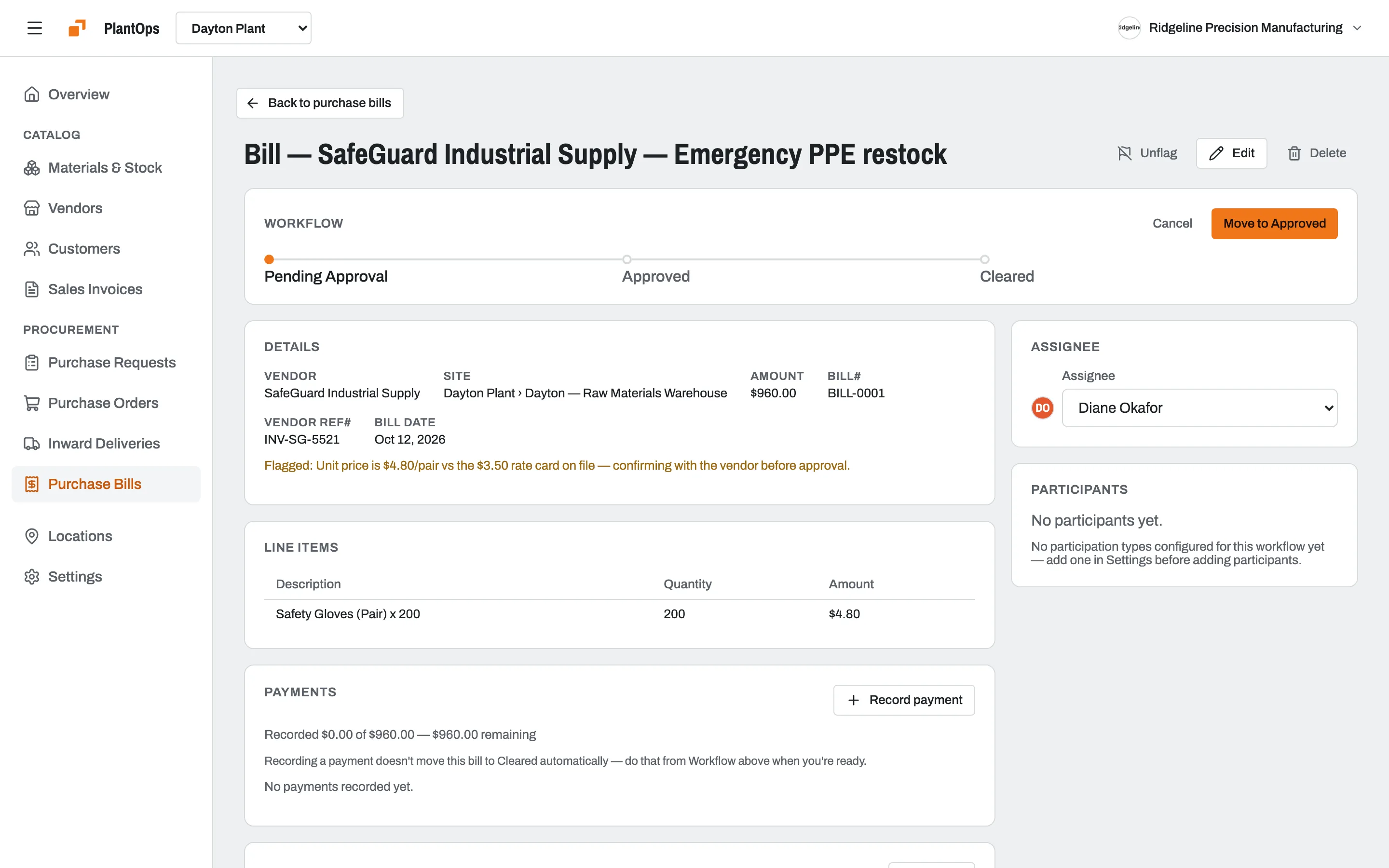The image size is (1389, 868).
Task: Click the bill number BILL-0001
Action: (856, 393)
